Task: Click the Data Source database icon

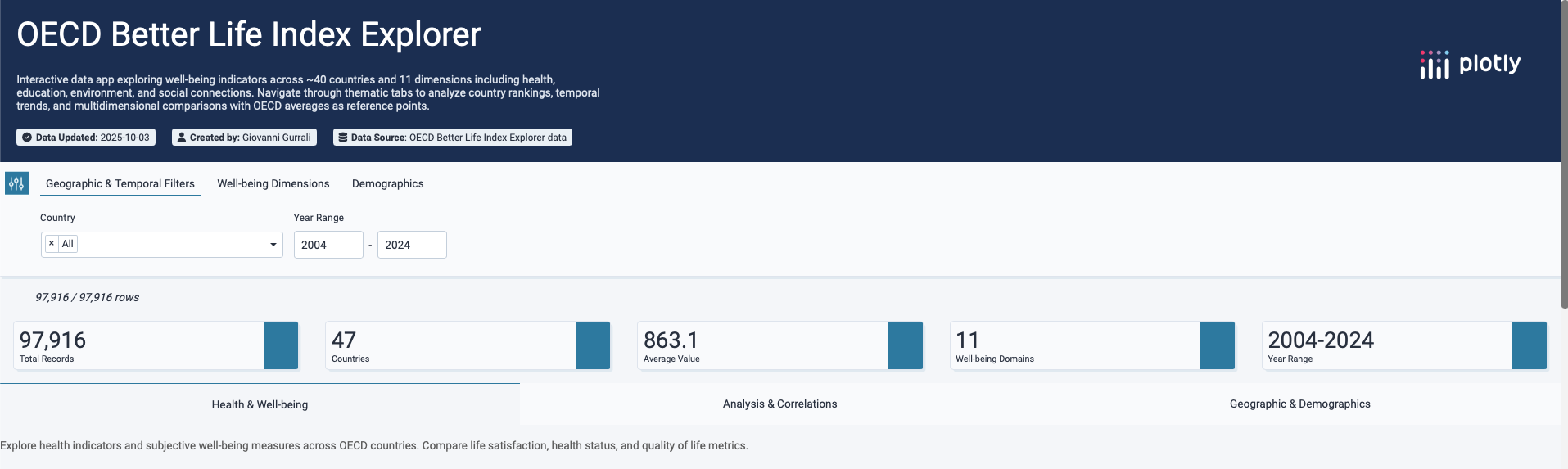Action: pyautogui.click(x=343, y=138)
